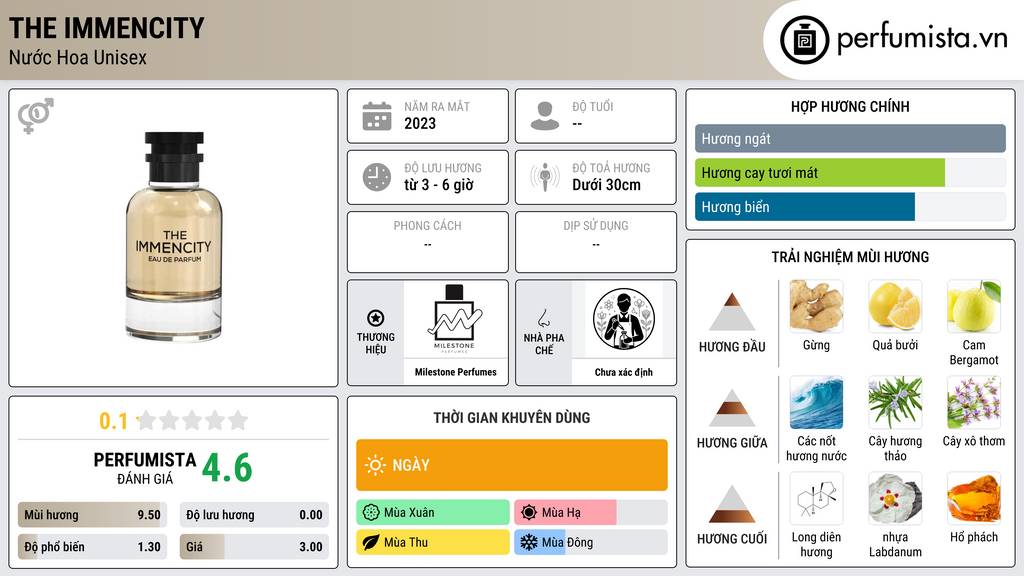Click the Nước Hoa Unisex subtitle
Image resolution: width=1024 pixels, height=576 pixels.
click(78, 57)
